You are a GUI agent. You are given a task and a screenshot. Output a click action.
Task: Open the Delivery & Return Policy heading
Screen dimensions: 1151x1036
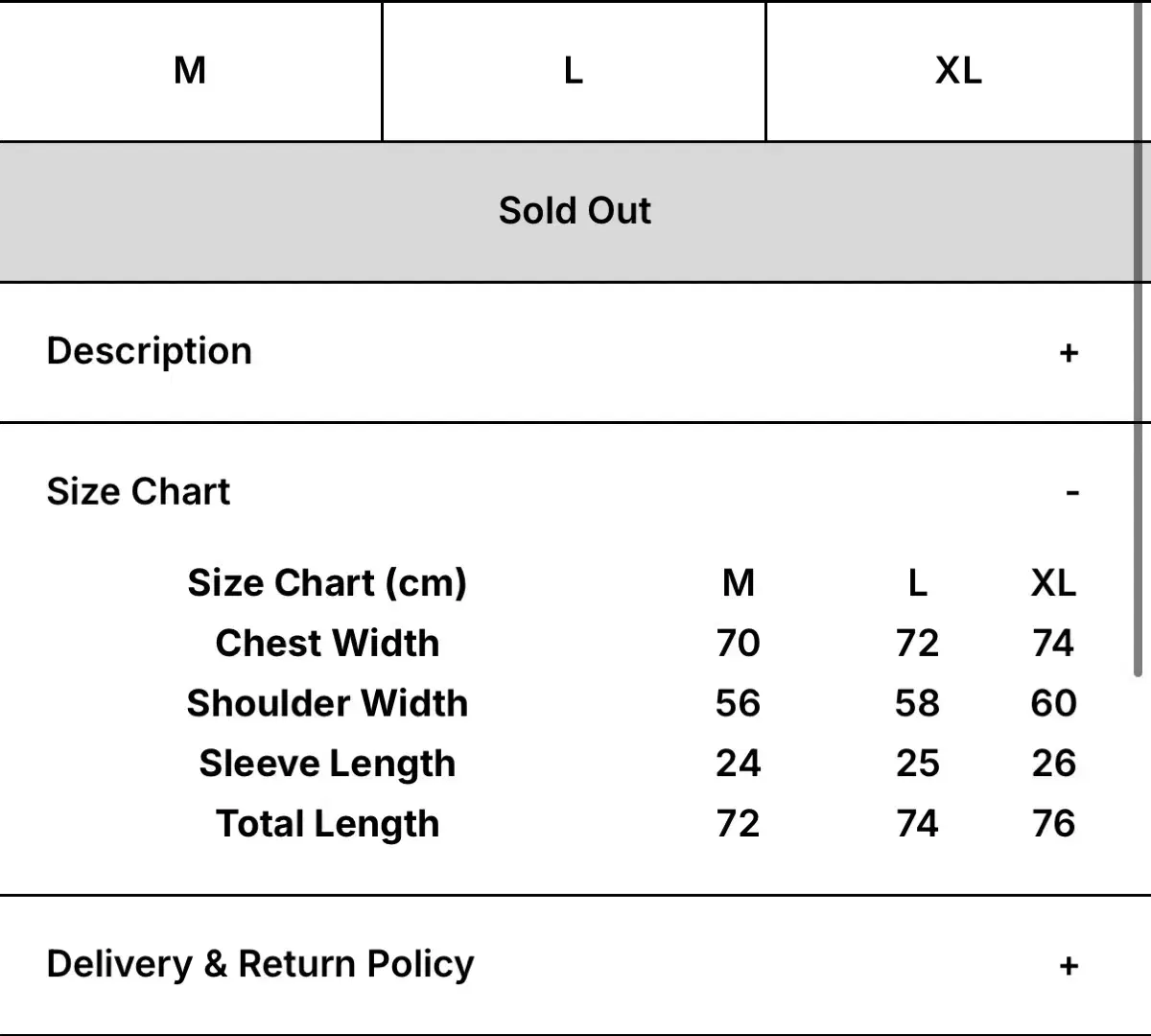point(260,964)
